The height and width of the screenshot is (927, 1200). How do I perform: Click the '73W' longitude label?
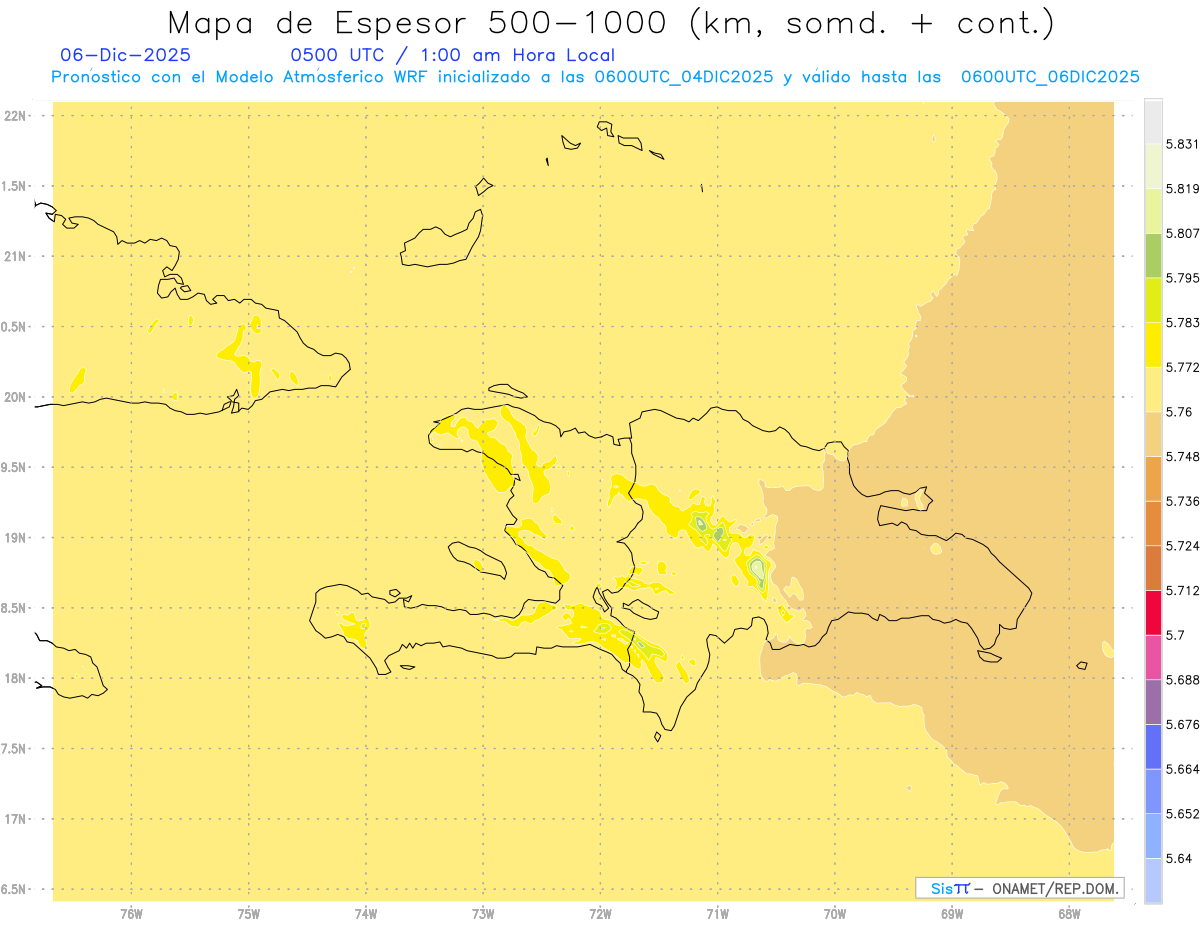tap(483, 915)
